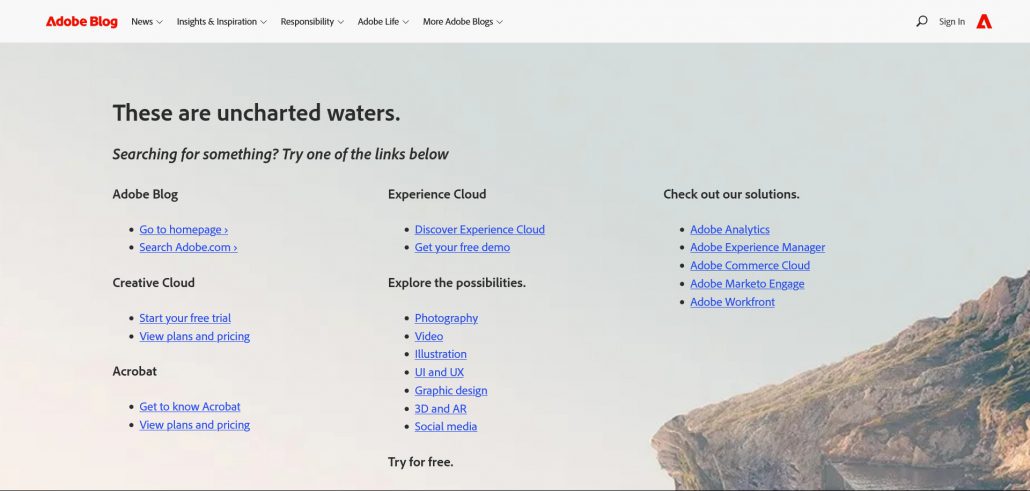Open the Adobe Life menu
The width and height of the screenshot is (1030, 491).
pyautogui.click(x=383, y=21)
